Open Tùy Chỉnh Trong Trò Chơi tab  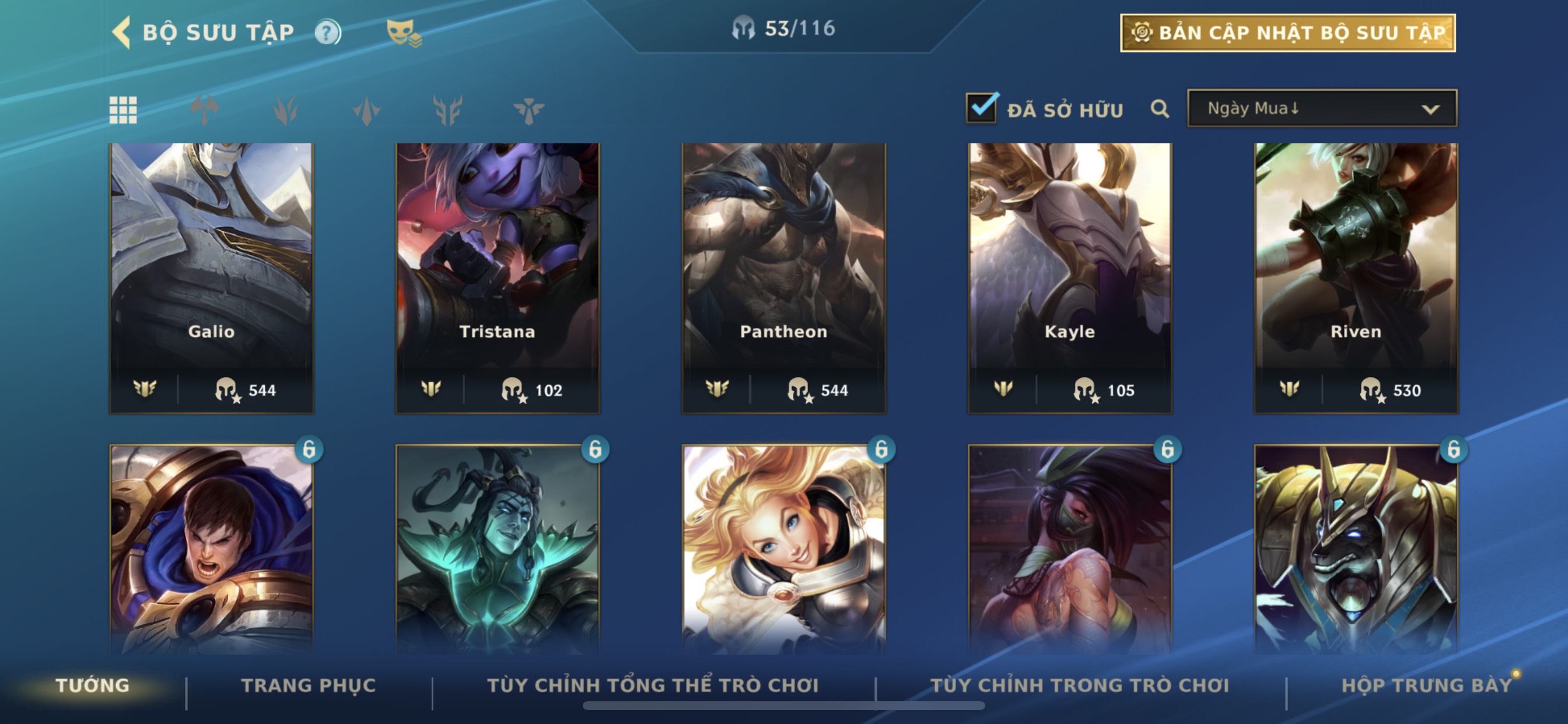click(1080, 685)
